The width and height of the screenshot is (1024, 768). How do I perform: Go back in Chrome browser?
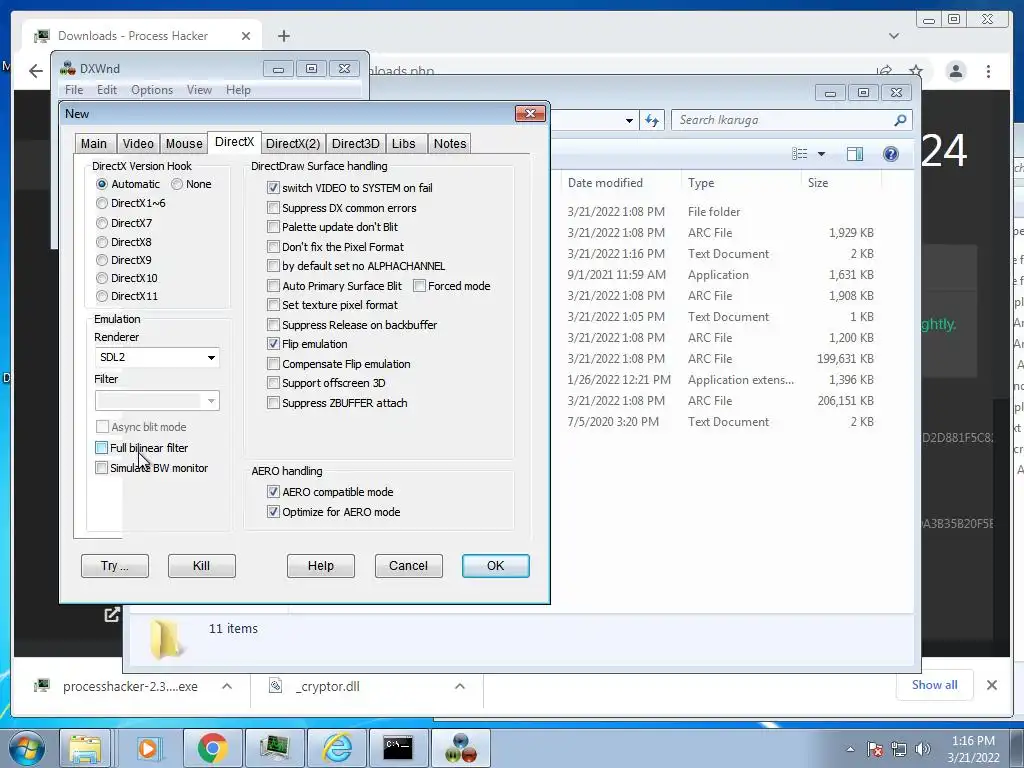(x=36, y=71)
